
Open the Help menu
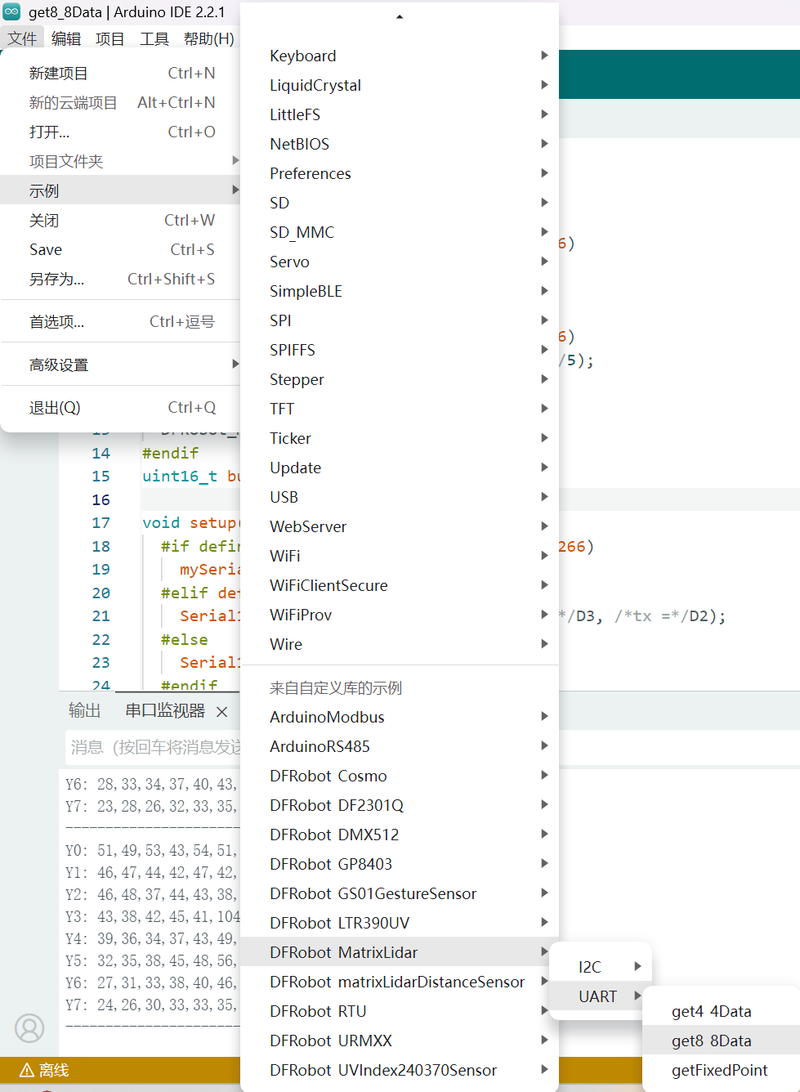click(x=208, y=39)
